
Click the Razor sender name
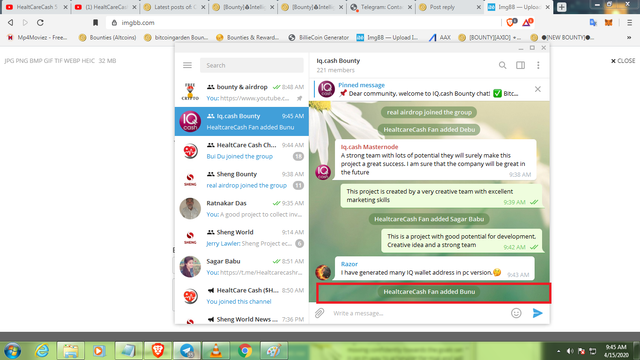(x=349, y=264)
